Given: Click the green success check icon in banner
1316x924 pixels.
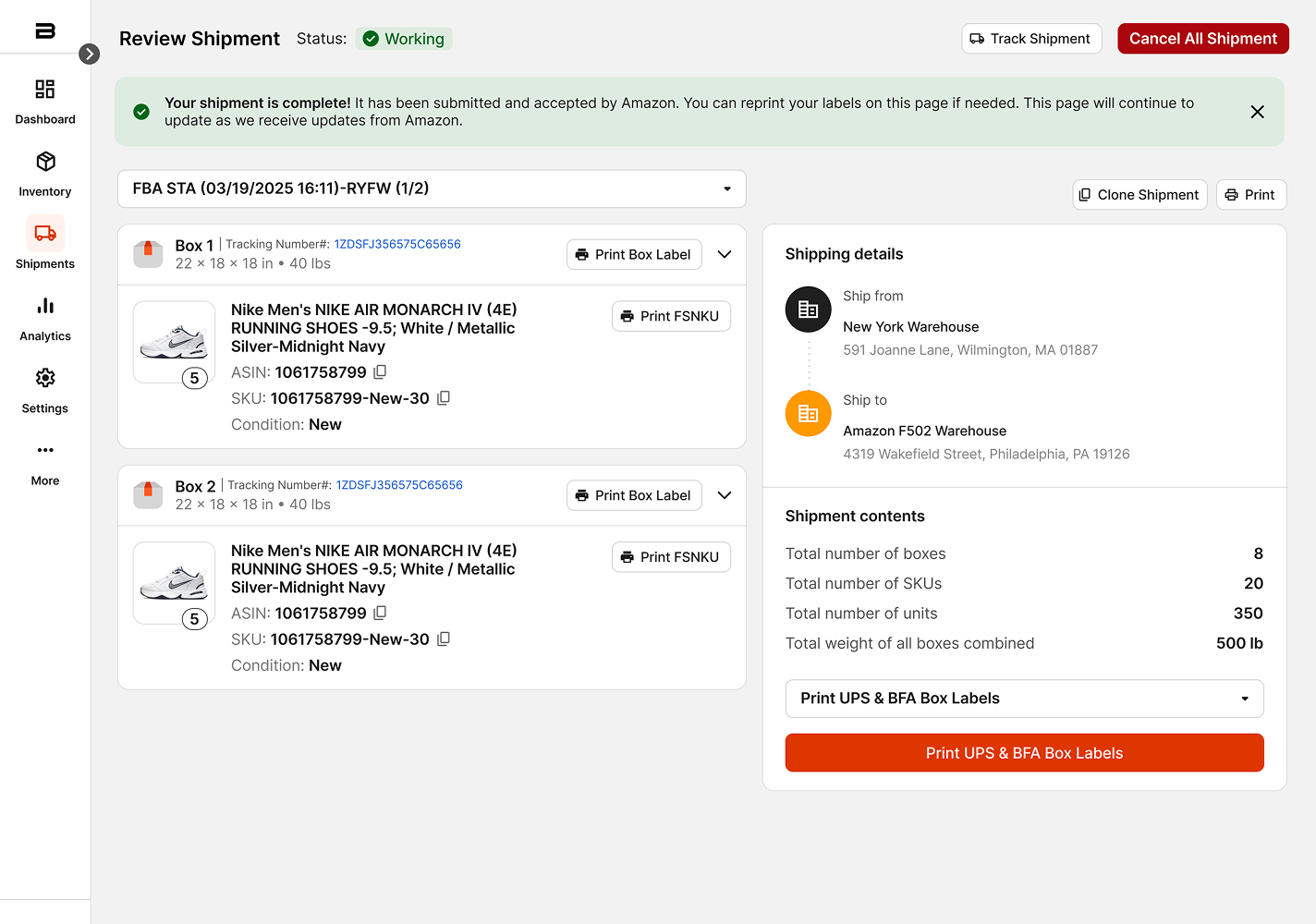Looking at the screenshot, I should 141,112.
